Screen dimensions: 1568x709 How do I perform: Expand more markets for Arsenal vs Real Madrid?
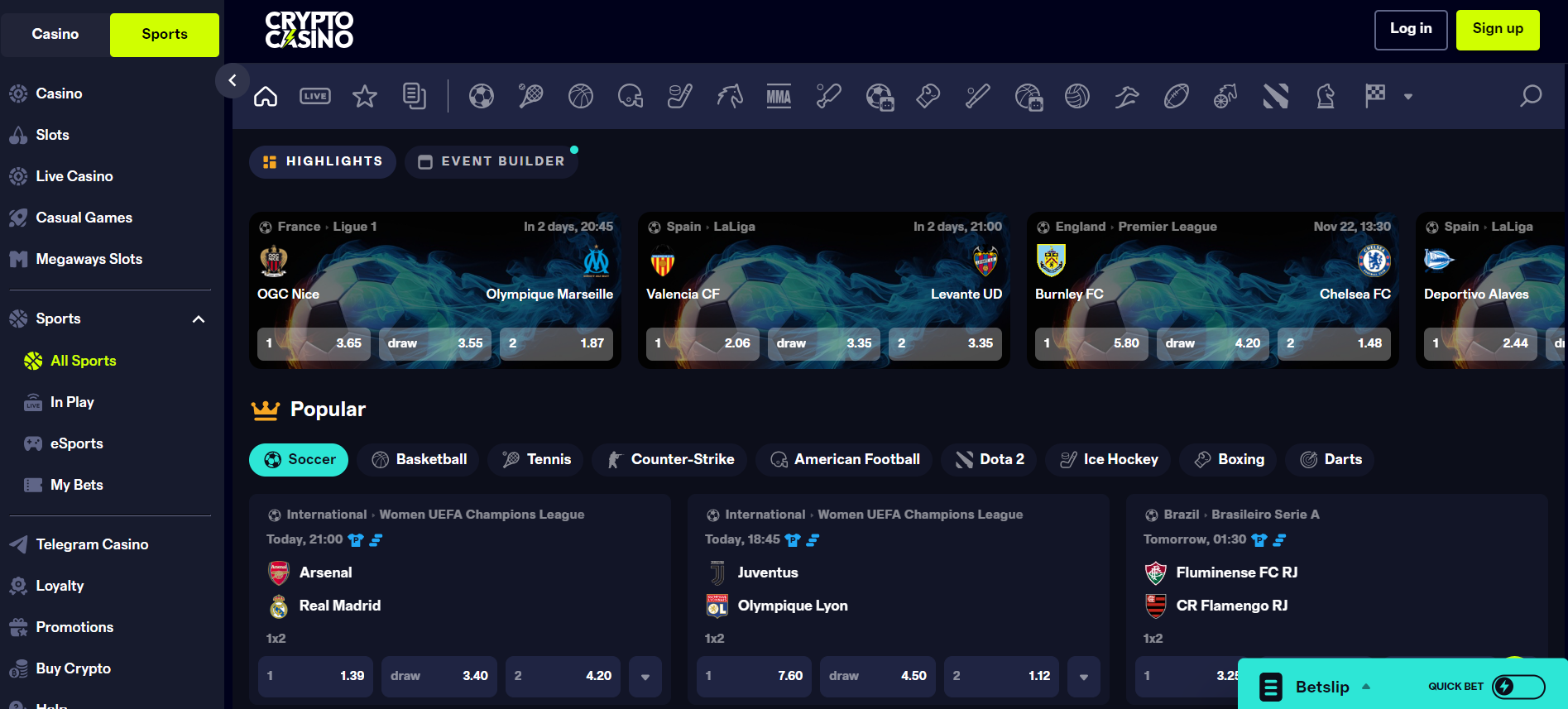pyautogui.click(x=645, y=676)
